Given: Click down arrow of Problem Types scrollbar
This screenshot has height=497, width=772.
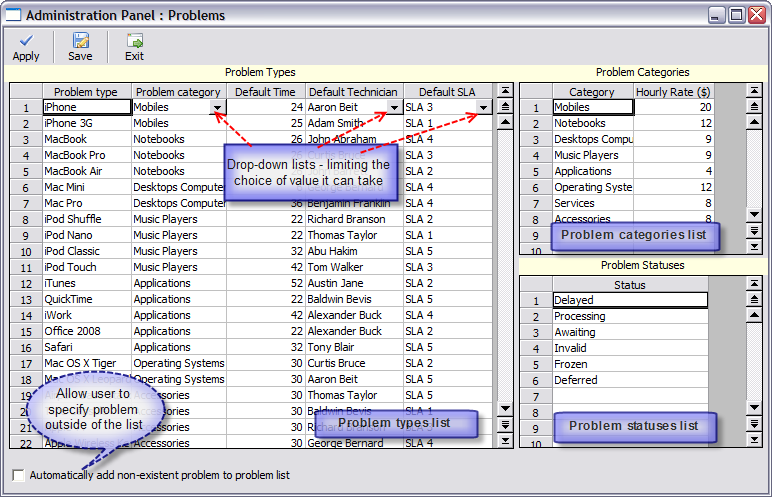Looking at the screenshot, I should click(x=505, y=408).
